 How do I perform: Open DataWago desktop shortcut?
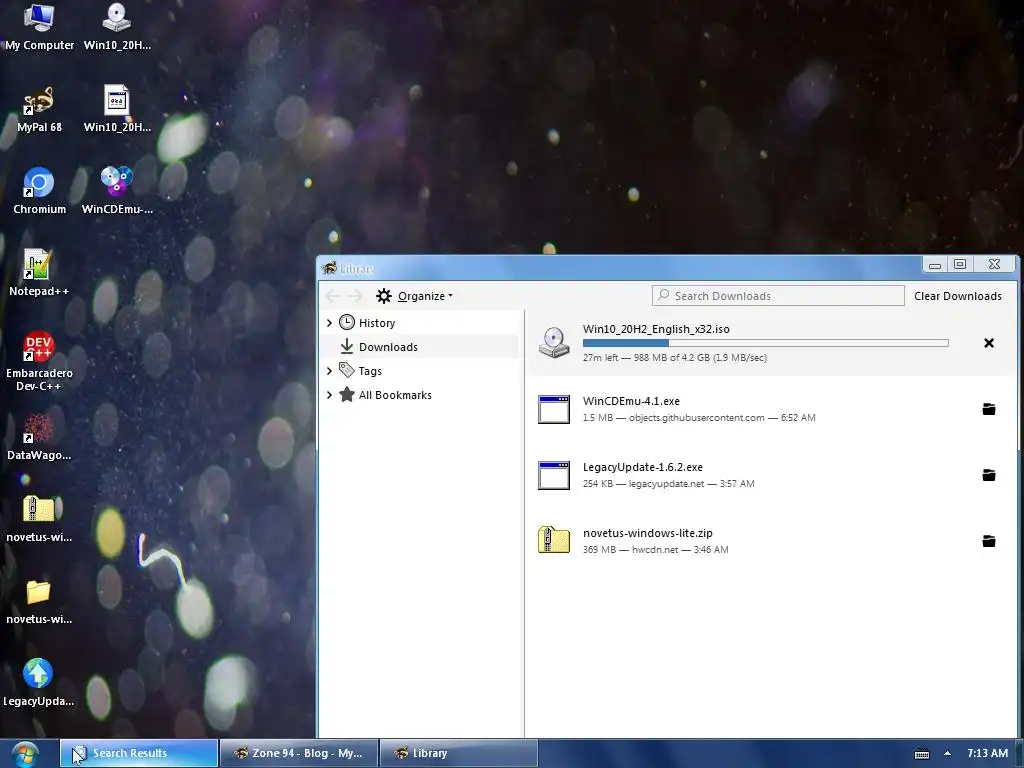(39, 437)
